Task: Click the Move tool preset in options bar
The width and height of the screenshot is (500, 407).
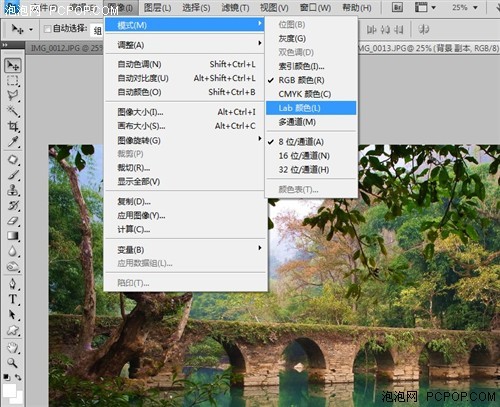Action: pyautogui.click(x=18, y=29)
